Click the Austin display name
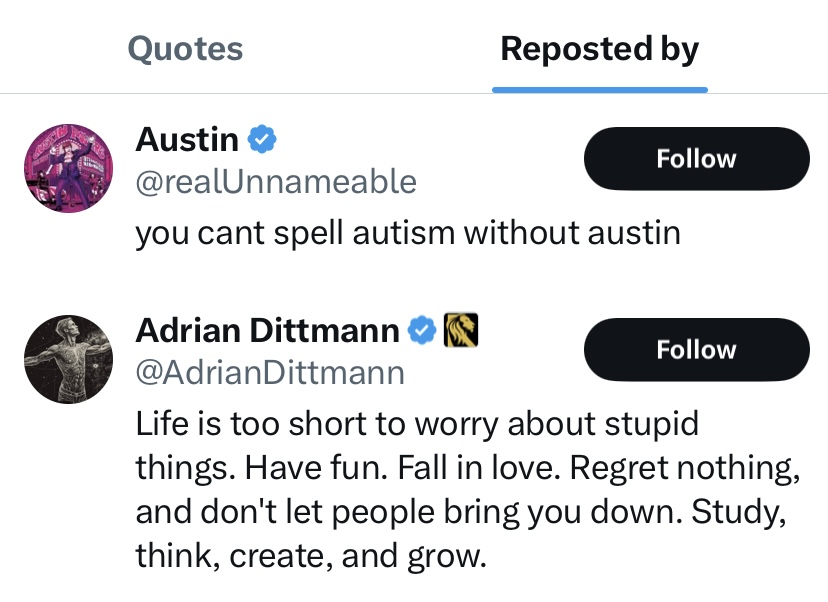Screen dimensions: 828x602 tap(187, 139)
